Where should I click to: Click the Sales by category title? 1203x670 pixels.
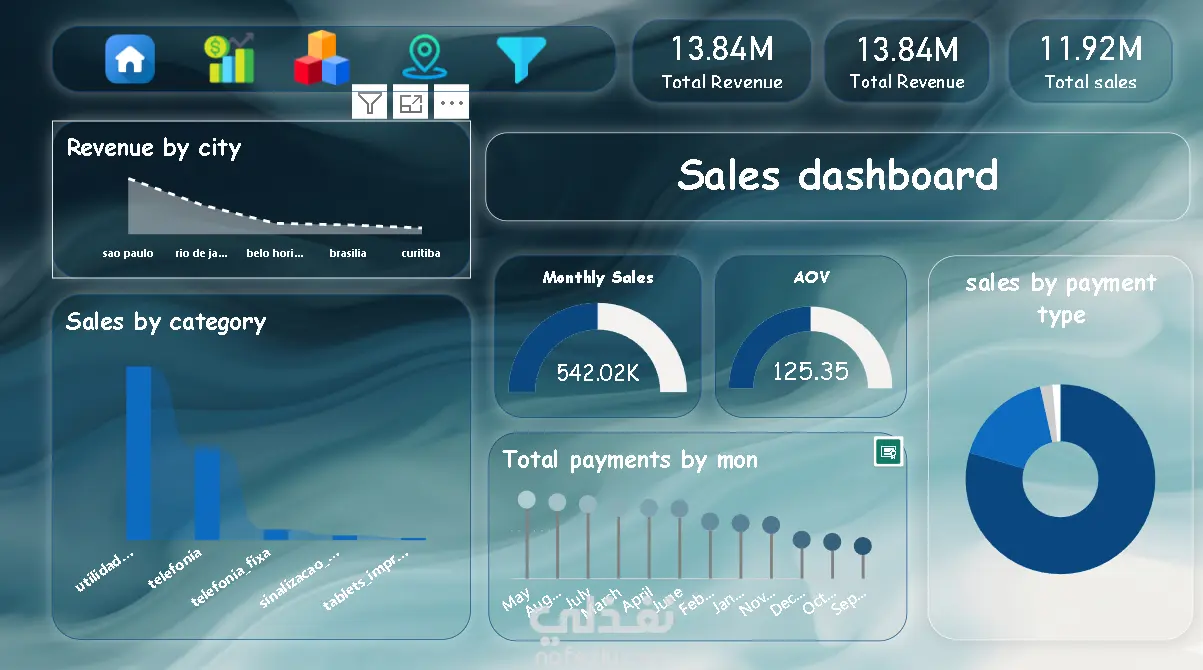pos(166,322)
